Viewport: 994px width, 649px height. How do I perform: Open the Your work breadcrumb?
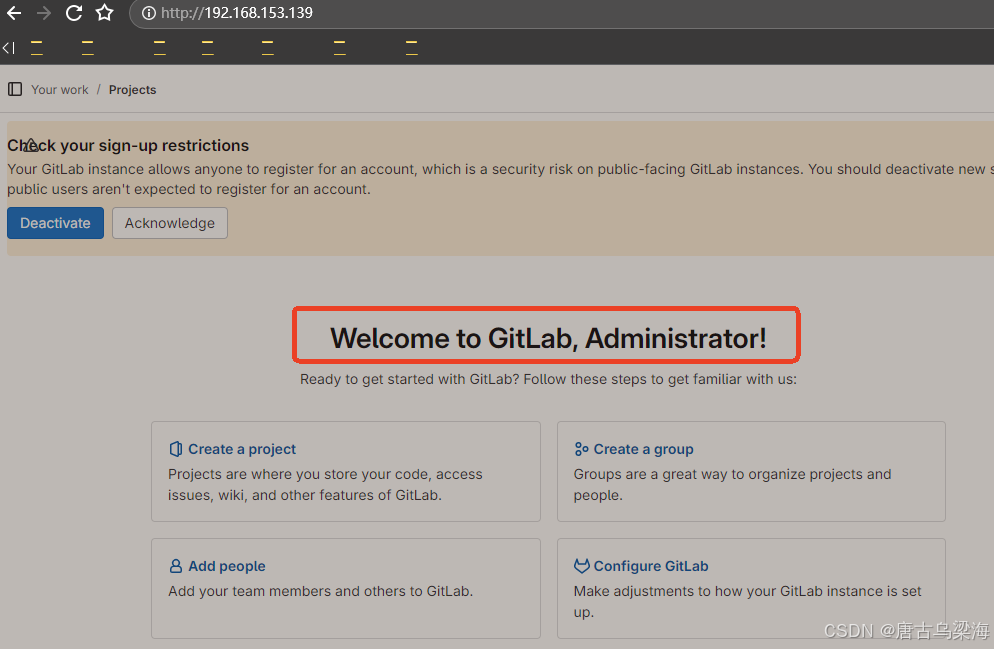click(x=60, y=90)
